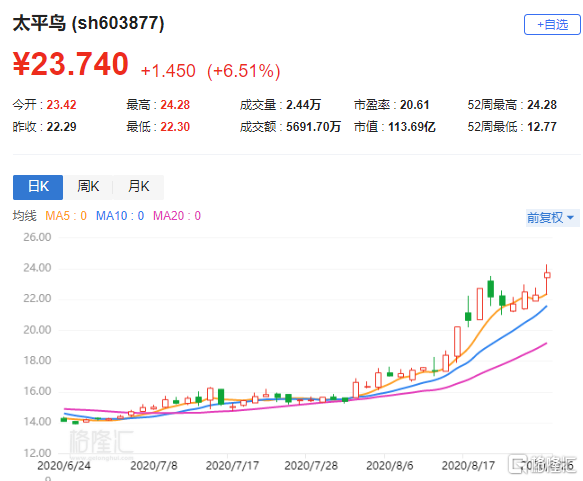Click the 26.00 price axis label
This screenshot has width=583, height=481.
[37, 237]
